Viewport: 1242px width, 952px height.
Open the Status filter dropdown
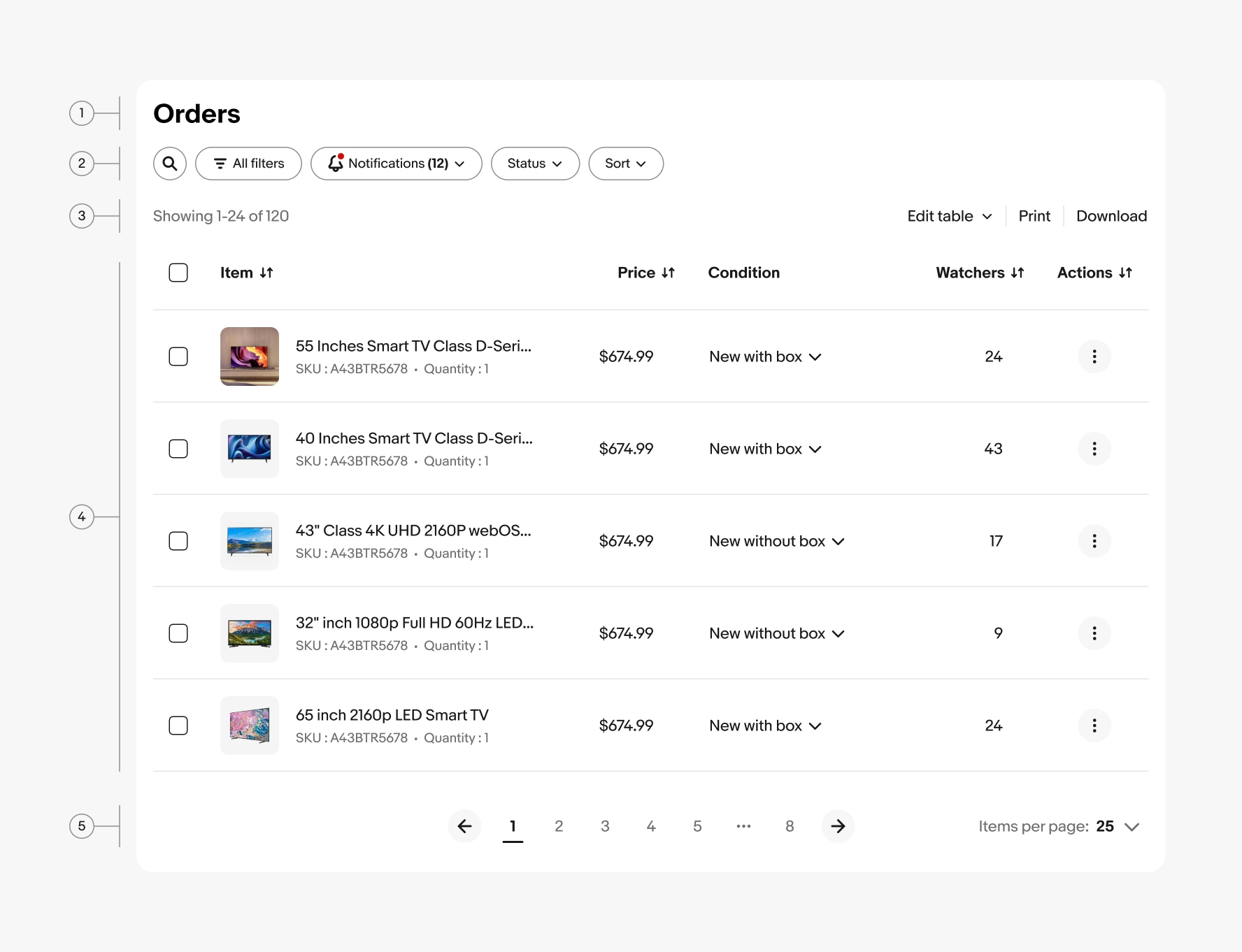535,164
